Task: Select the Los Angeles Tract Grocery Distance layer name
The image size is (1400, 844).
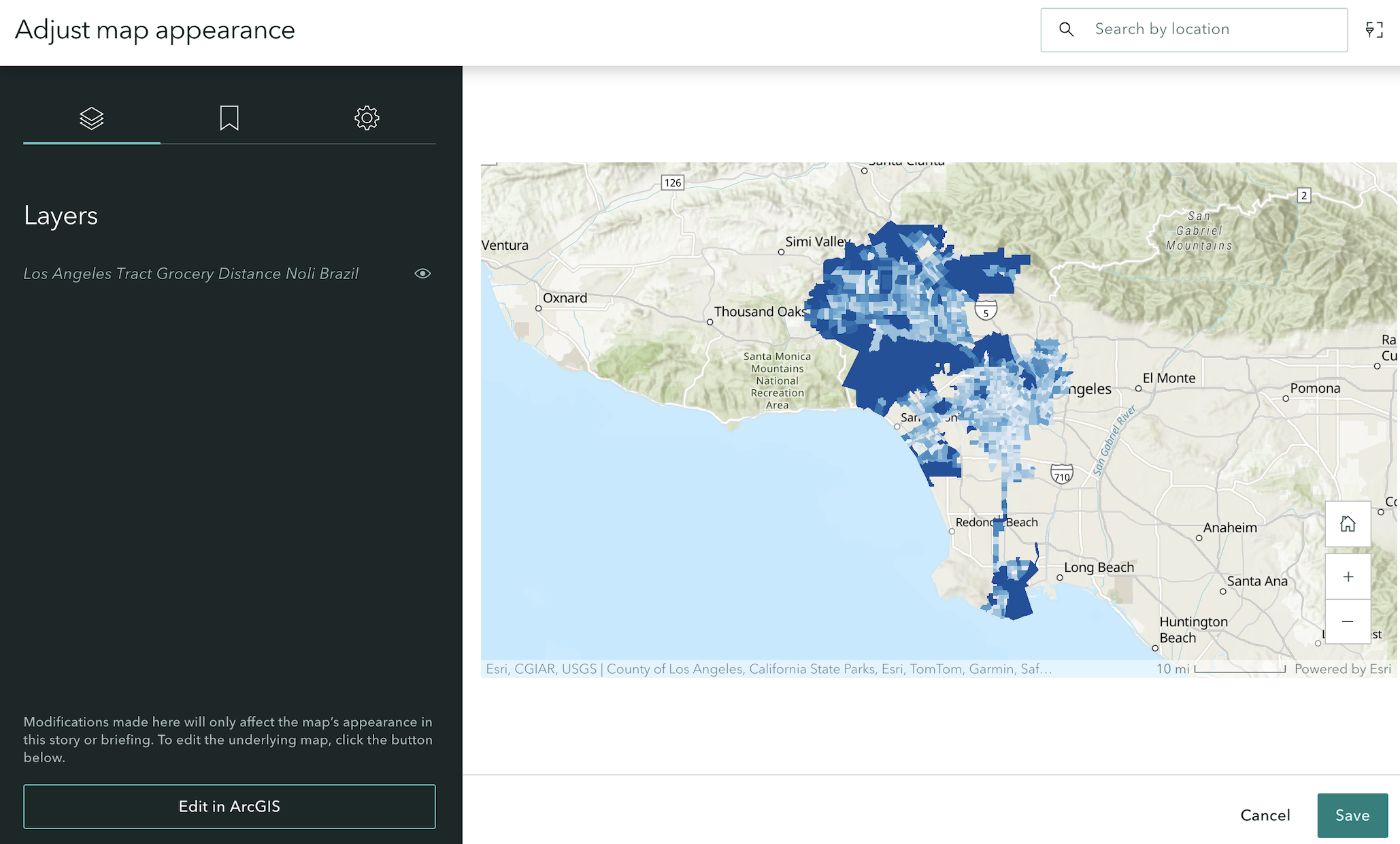Action: (x=191, y=274)
